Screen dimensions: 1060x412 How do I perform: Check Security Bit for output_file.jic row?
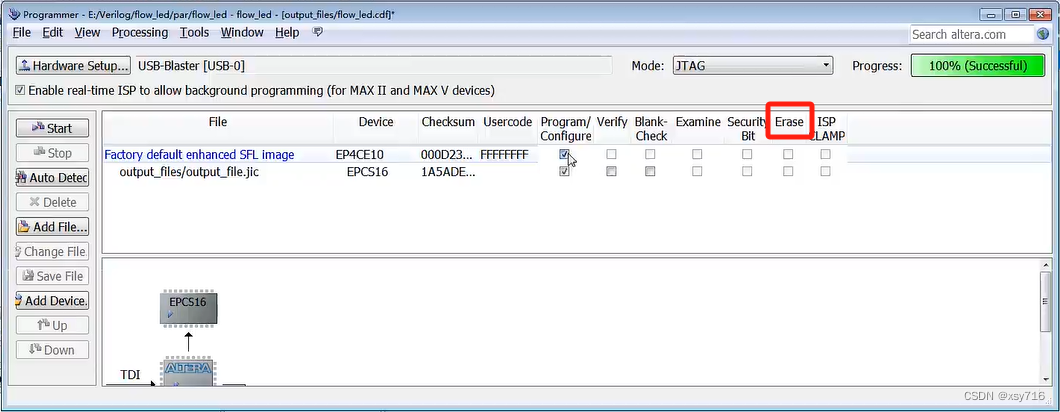pos(746,171)
